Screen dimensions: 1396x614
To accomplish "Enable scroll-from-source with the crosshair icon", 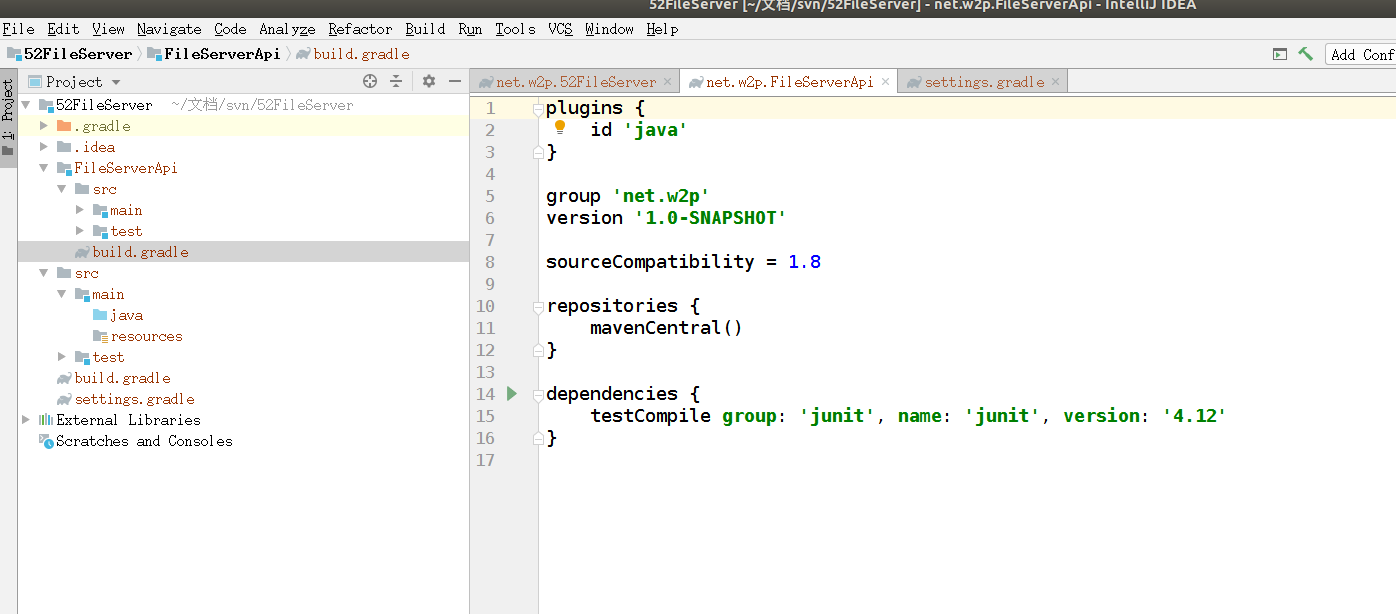I will 370,81.
